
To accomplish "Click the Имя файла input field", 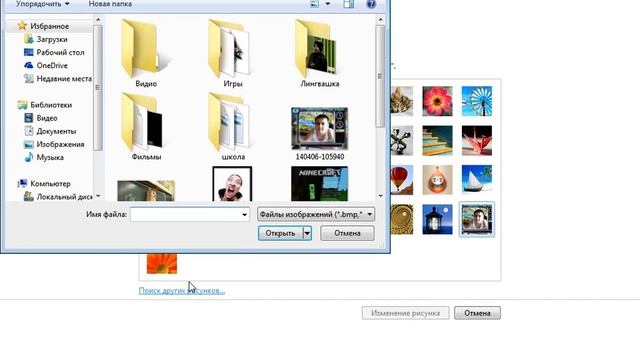I will (190, 214).
